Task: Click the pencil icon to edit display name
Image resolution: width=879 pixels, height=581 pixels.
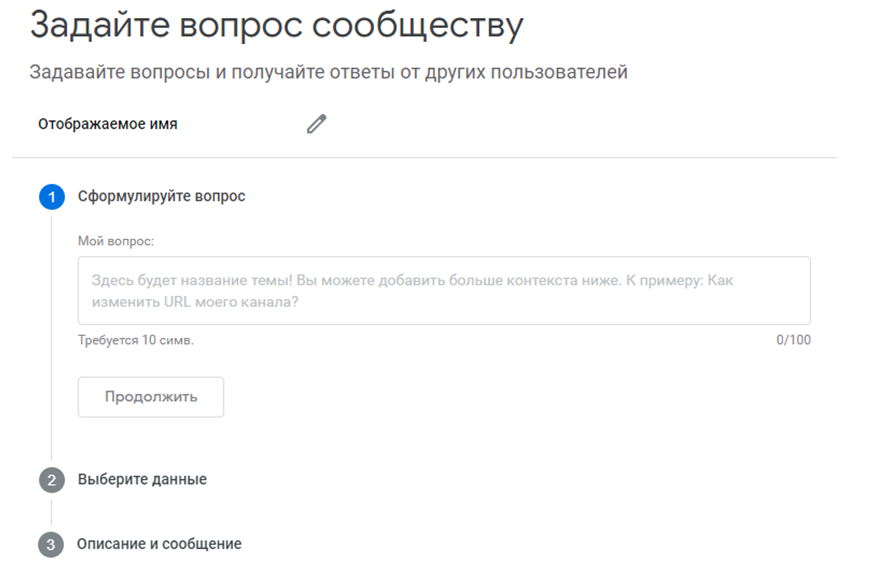Action: pyautogui.click(x=316, y=124)
